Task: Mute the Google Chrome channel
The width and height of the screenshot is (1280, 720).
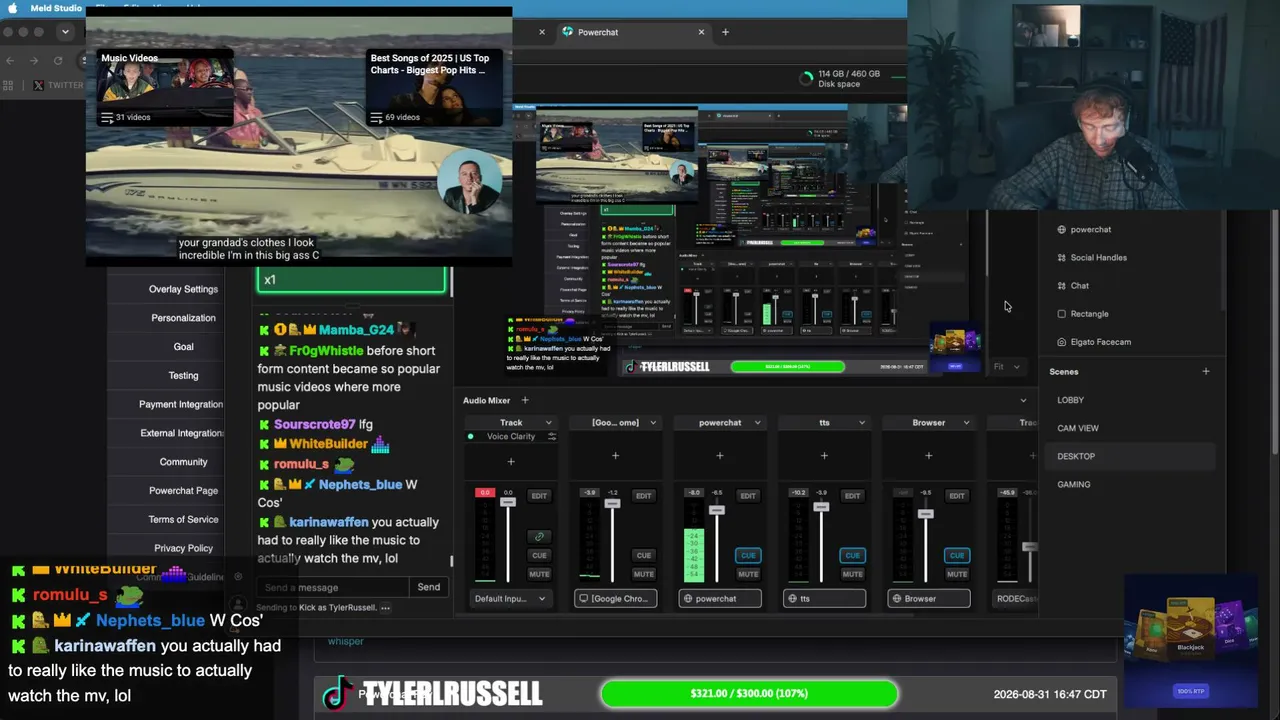Action: [x=643, y=574]
